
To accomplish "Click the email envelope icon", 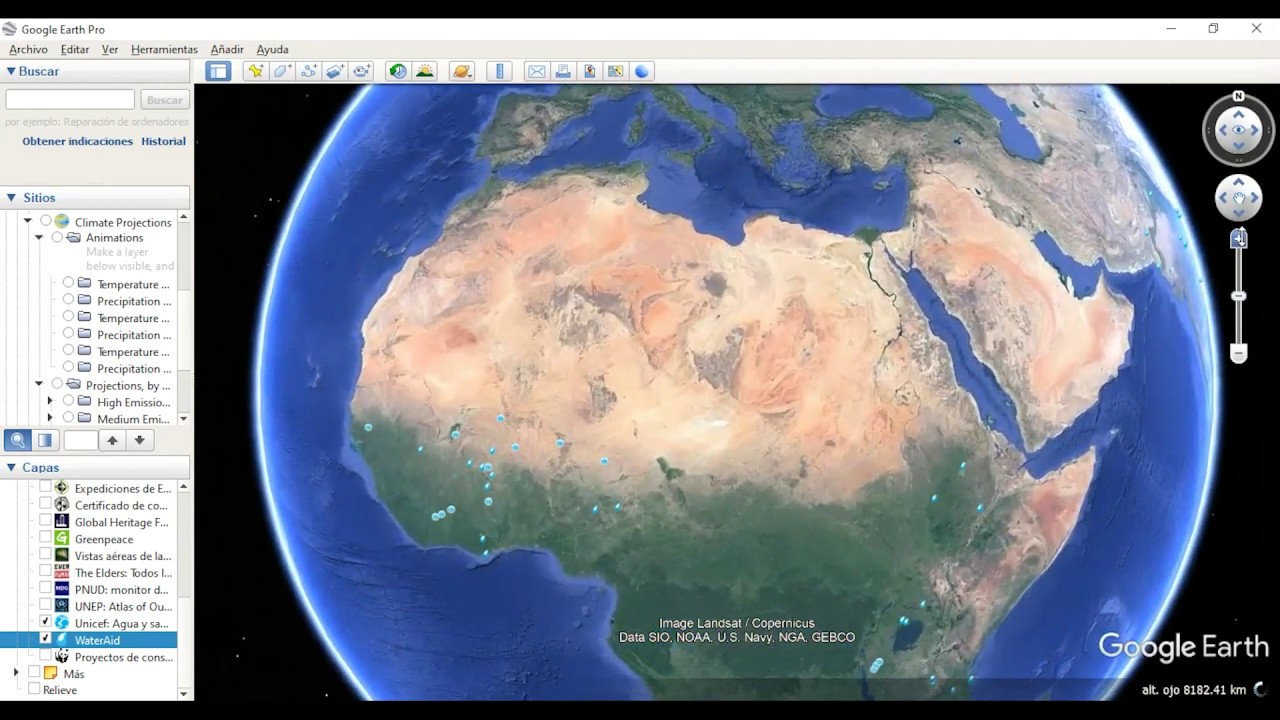I will point(537,71).
